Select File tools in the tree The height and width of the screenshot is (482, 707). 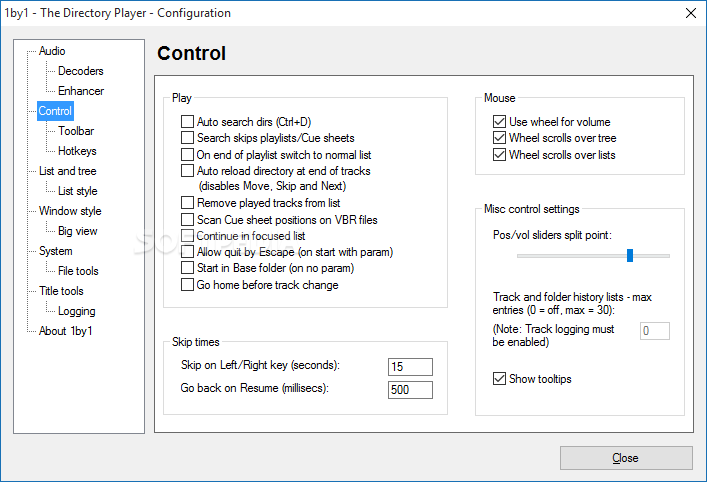pyautogui.click(x=78, y=271)
